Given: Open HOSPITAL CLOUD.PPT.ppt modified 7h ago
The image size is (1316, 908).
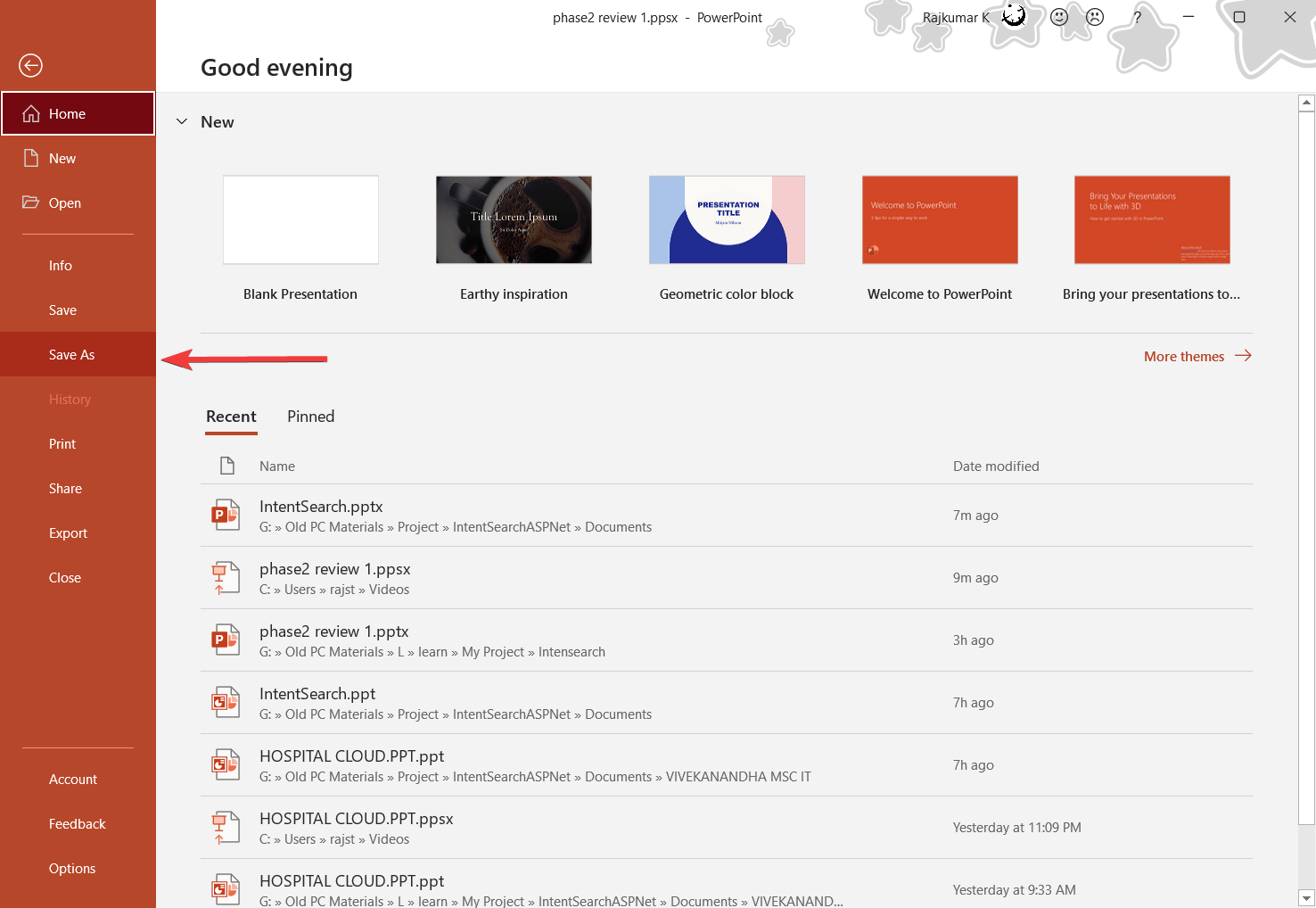Looking at the screenshot, I should (x=727, y=765).
